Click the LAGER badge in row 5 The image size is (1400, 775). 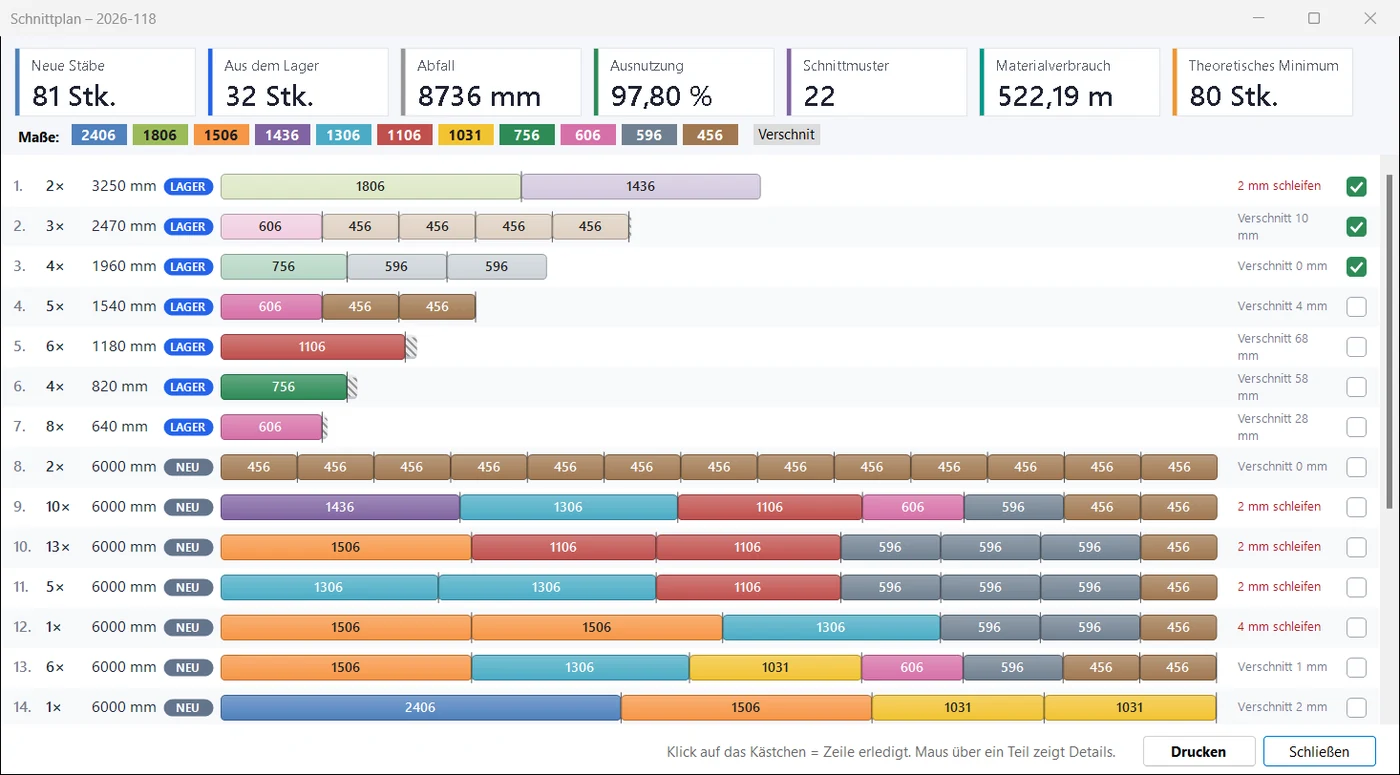[x=188, y=347]
